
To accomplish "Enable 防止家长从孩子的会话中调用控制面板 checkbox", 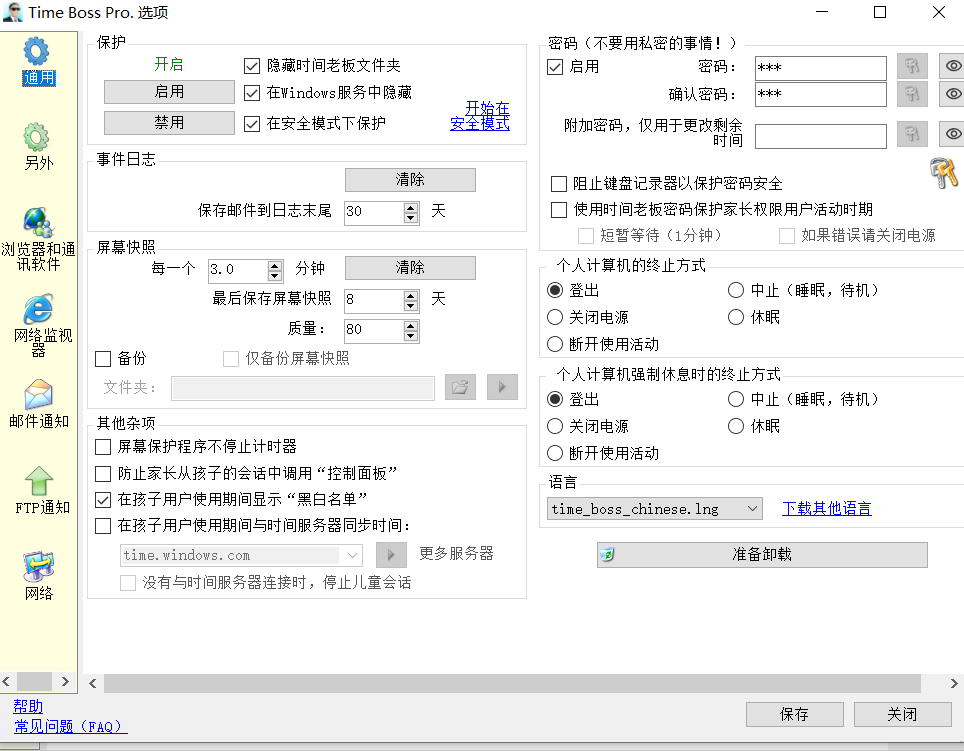I will [x=103, y=474].
